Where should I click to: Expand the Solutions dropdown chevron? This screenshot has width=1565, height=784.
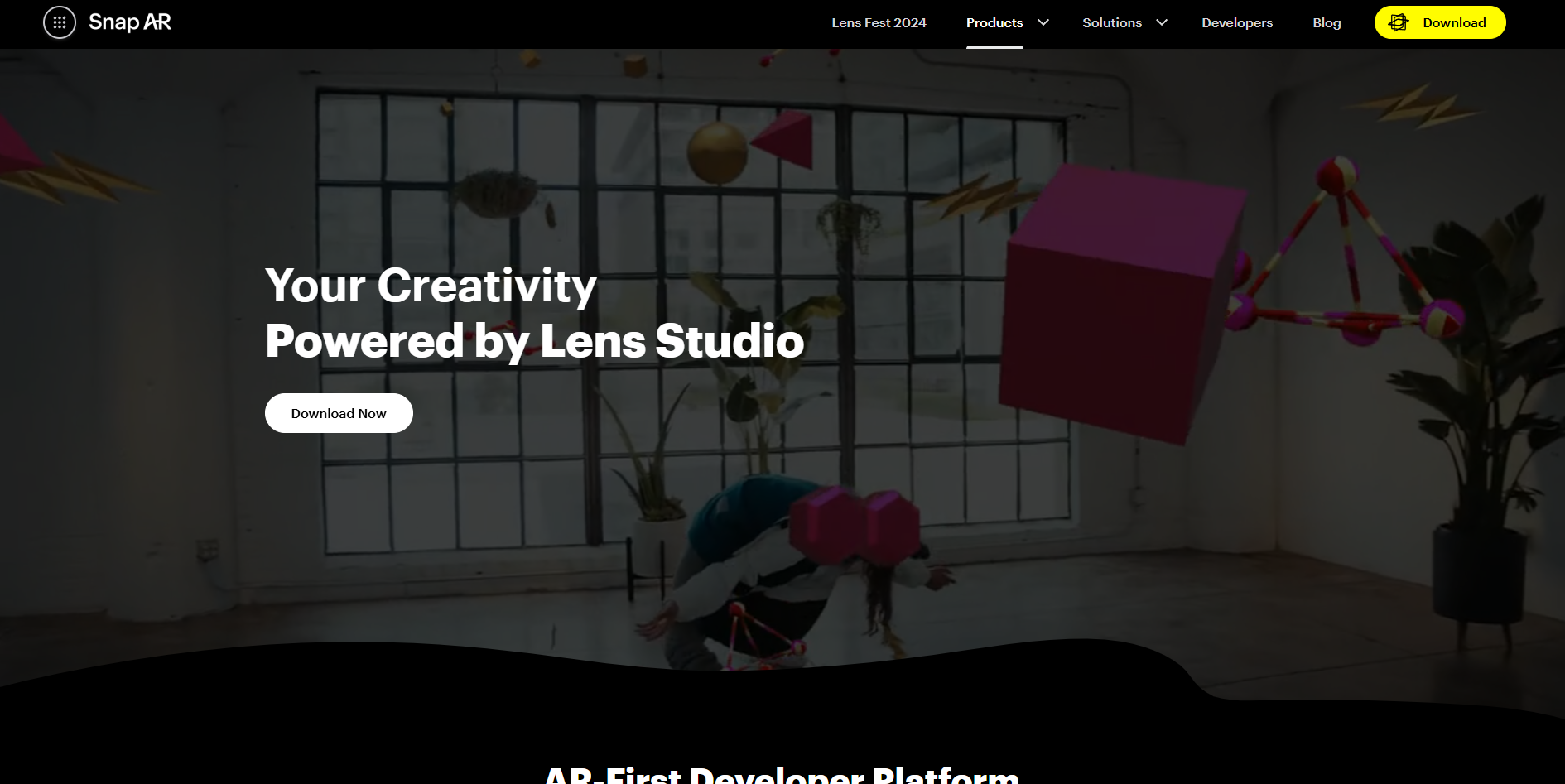pyautogui.click(x=1162, y=22)
